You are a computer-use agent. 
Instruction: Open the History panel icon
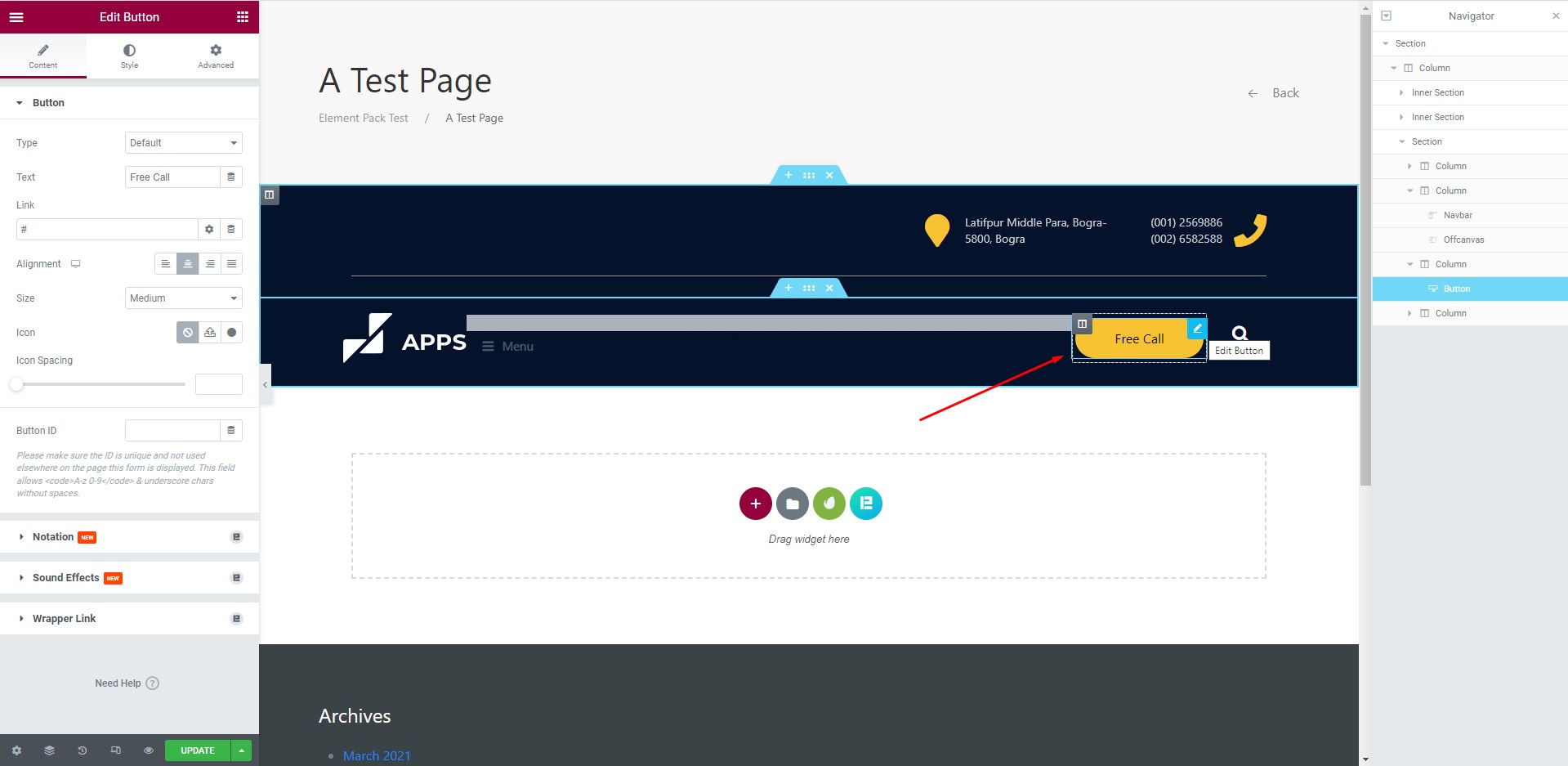pyautogui.click(x=83, y=750)
